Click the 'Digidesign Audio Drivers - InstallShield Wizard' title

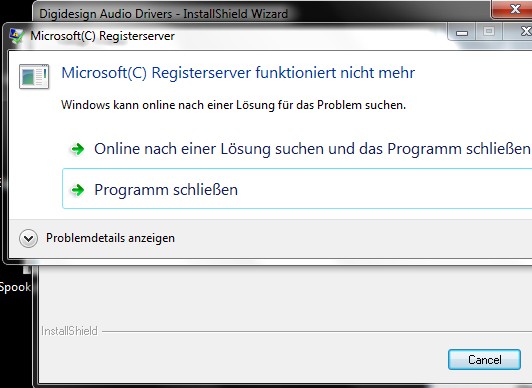coord(164,14)
